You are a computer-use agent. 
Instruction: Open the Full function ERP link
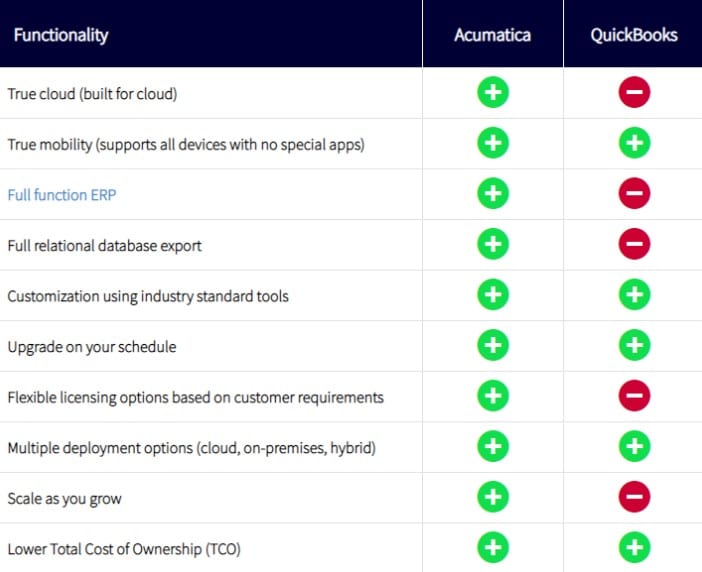pyautogui.click(x=62, y=195)
